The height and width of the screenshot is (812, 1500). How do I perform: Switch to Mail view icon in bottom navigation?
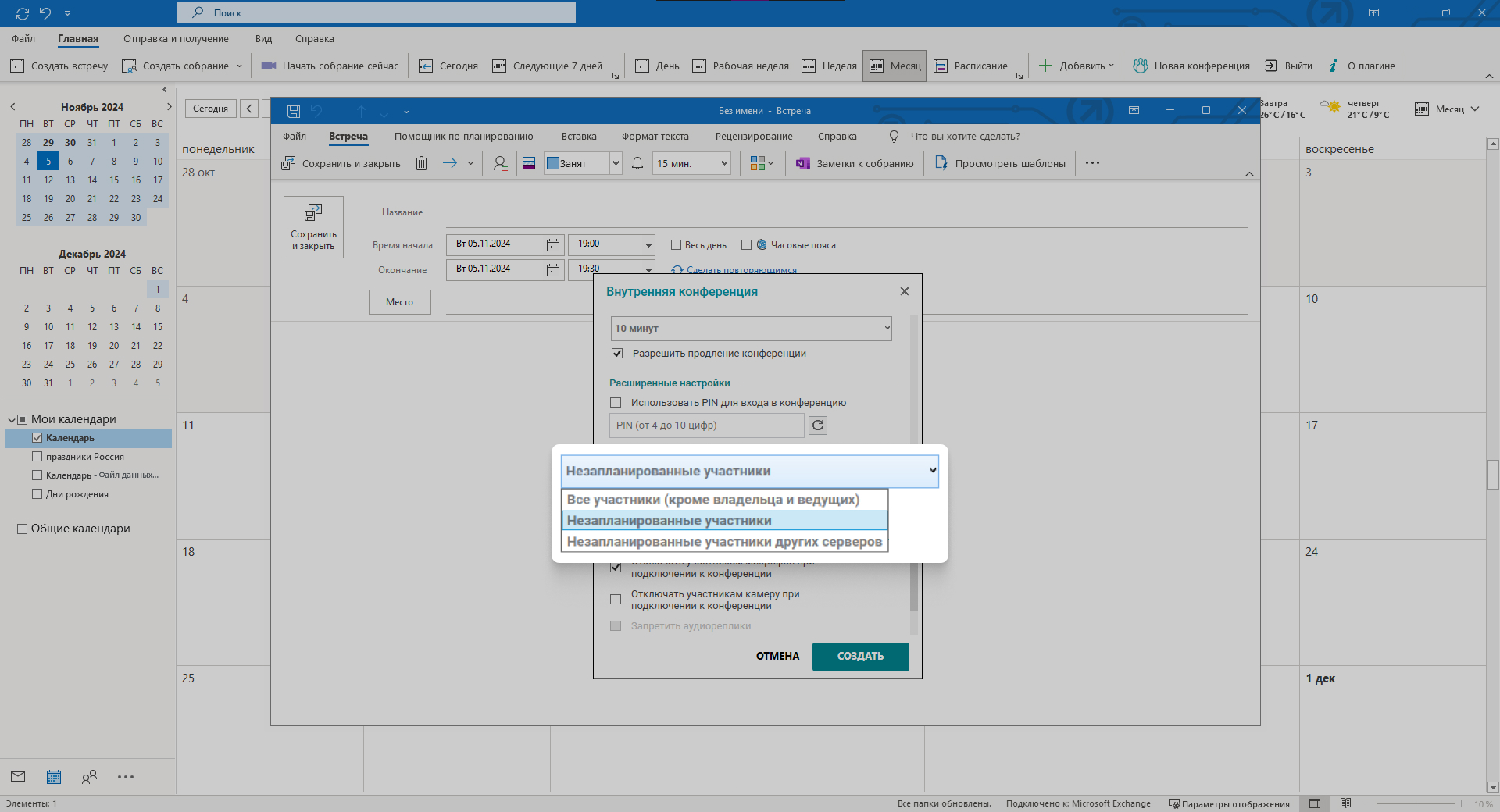pos(18,776)
